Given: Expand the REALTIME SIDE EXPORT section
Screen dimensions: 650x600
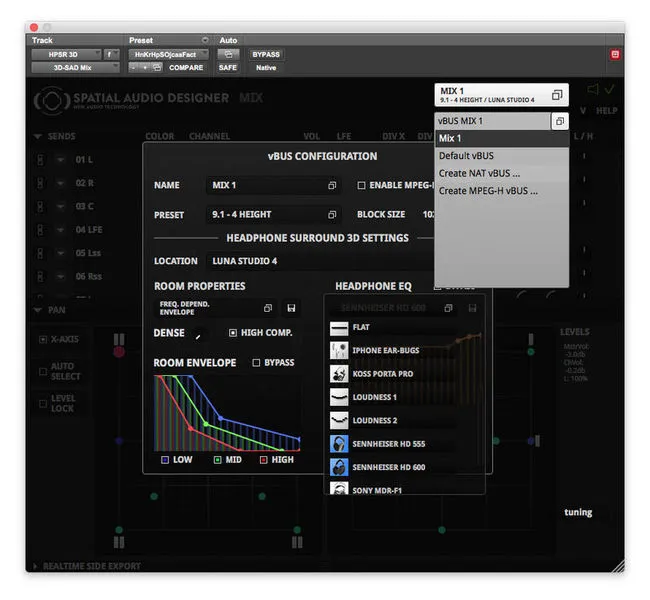Looking at the screenshot, I should point(35,566).
